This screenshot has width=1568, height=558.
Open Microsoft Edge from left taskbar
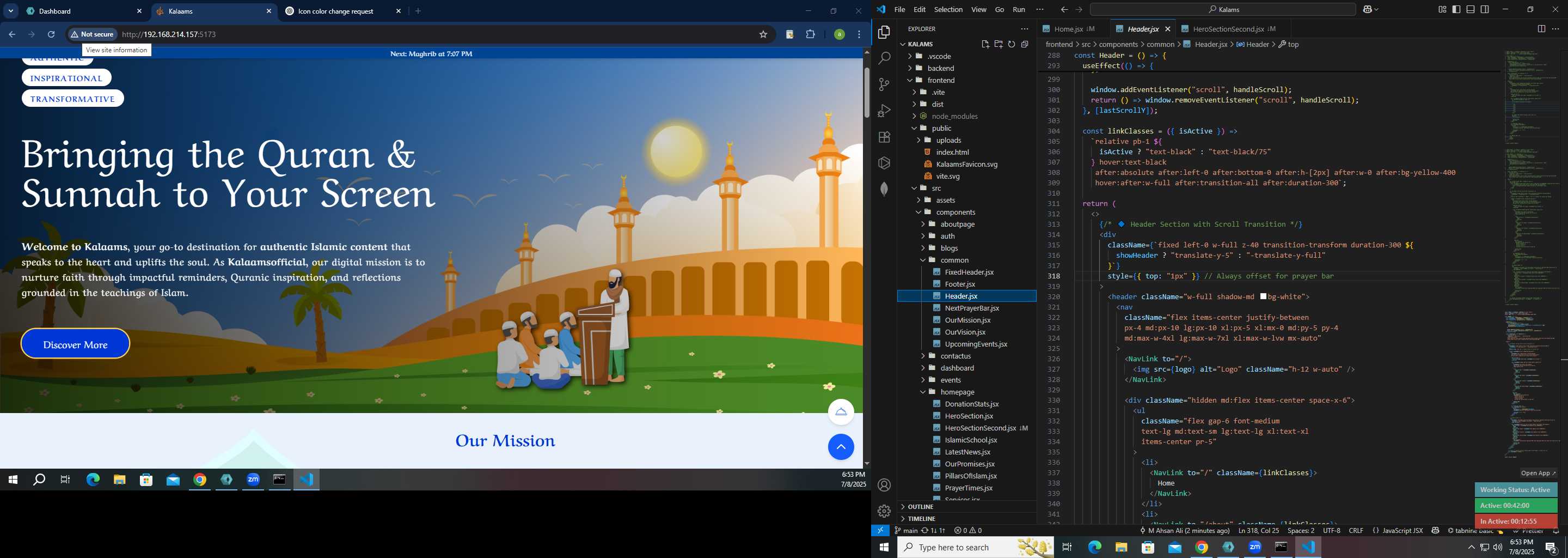tap(93, 480)
